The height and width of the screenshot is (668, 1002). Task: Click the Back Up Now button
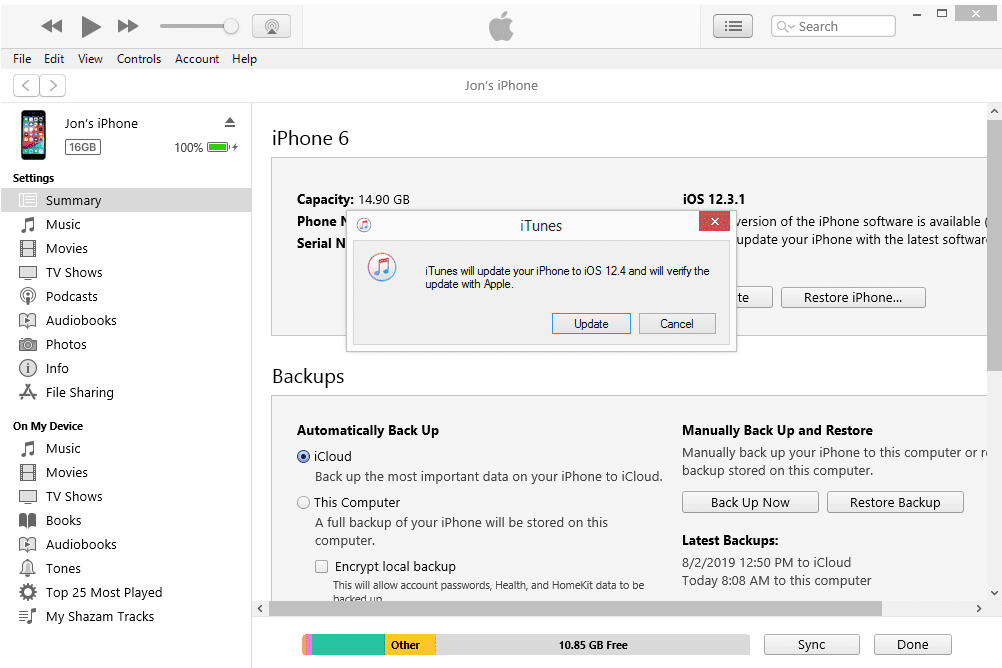[750, 502]
